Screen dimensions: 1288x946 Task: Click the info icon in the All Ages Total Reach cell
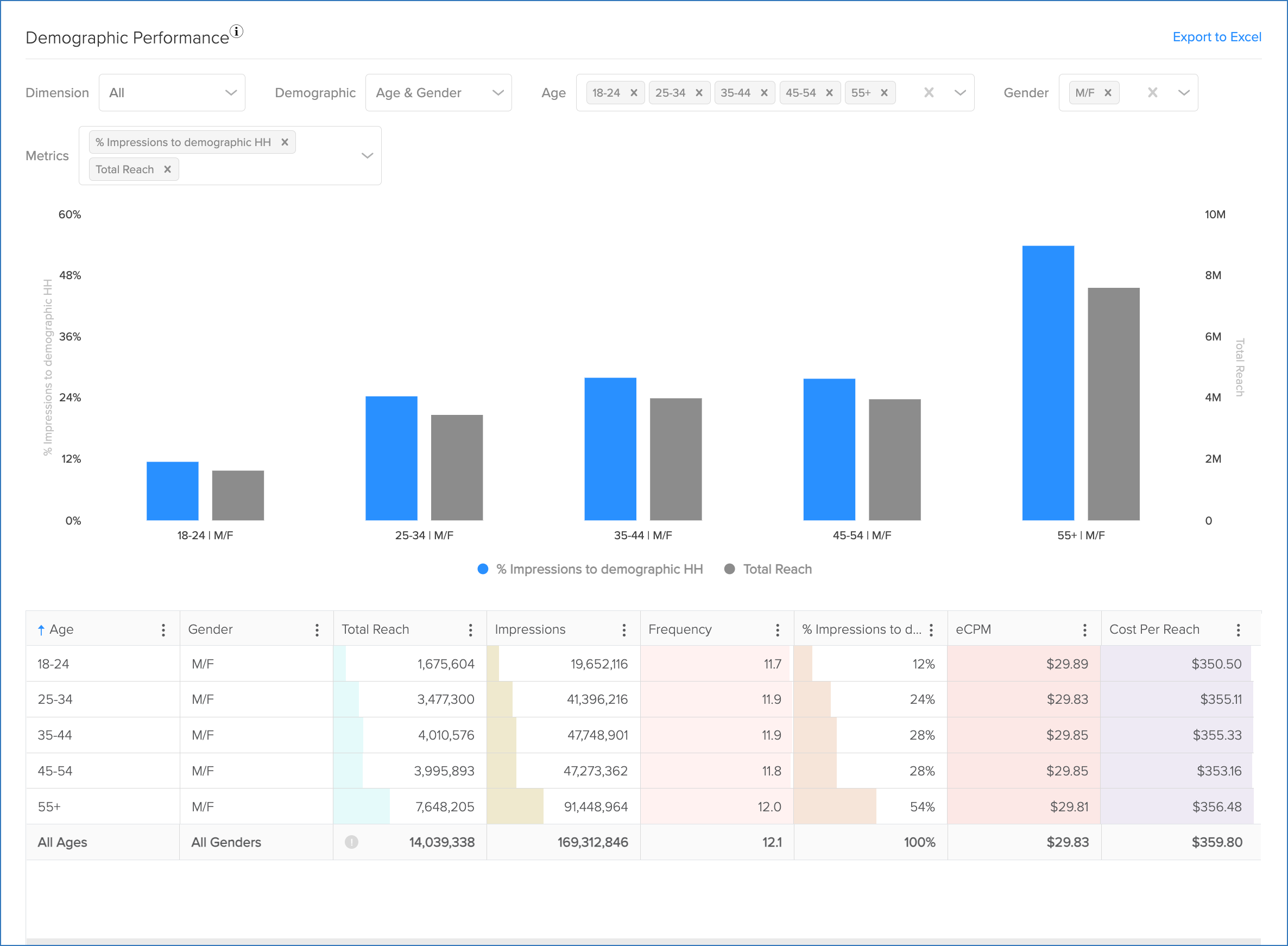click(x=351, y=842)
